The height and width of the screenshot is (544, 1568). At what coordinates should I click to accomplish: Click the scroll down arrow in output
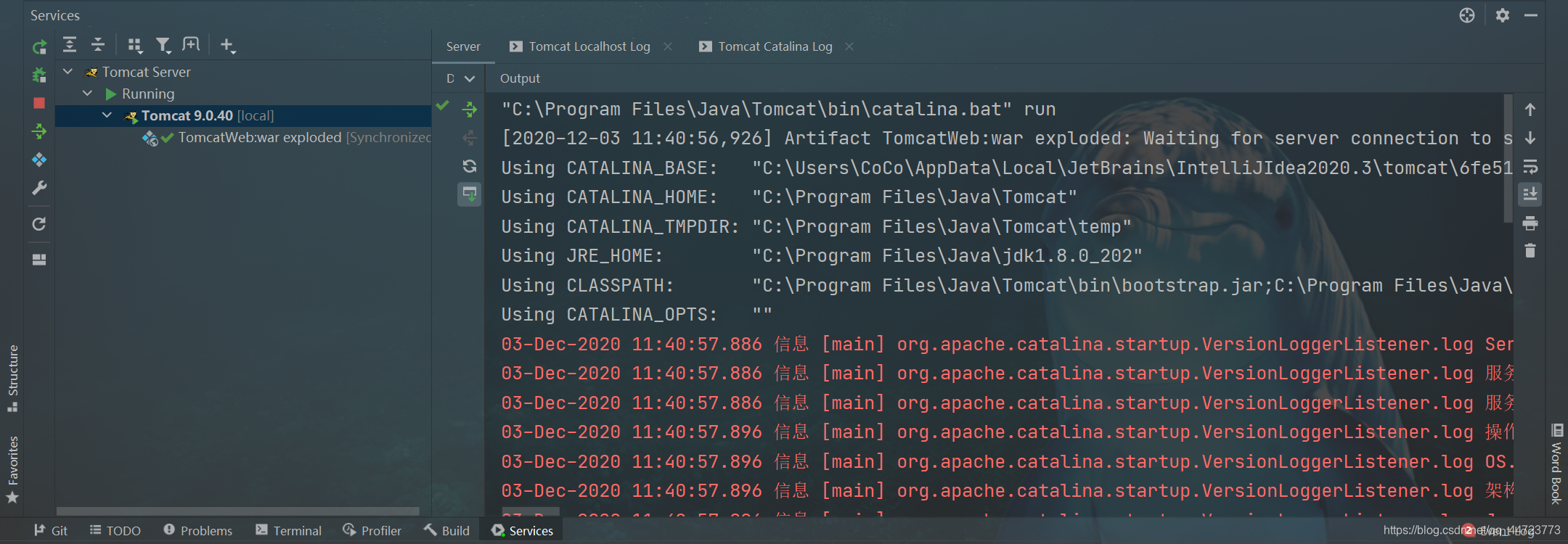coord(1530,138)
